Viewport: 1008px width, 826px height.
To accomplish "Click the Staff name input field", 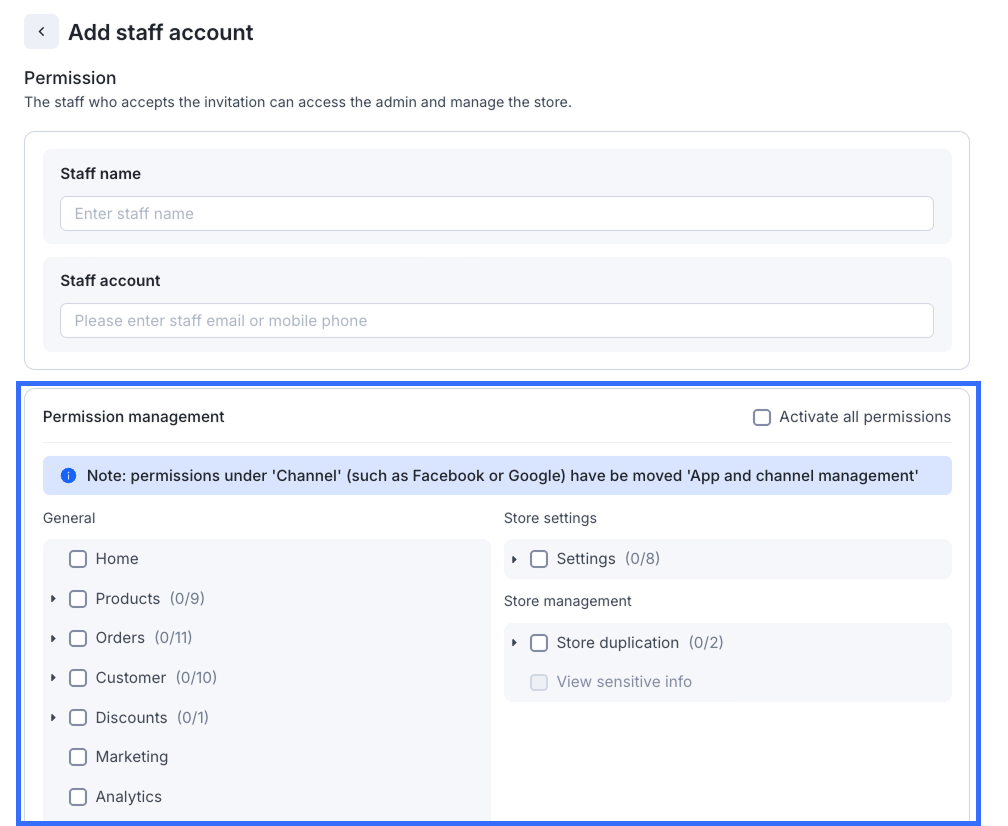I will coord(496,214).
